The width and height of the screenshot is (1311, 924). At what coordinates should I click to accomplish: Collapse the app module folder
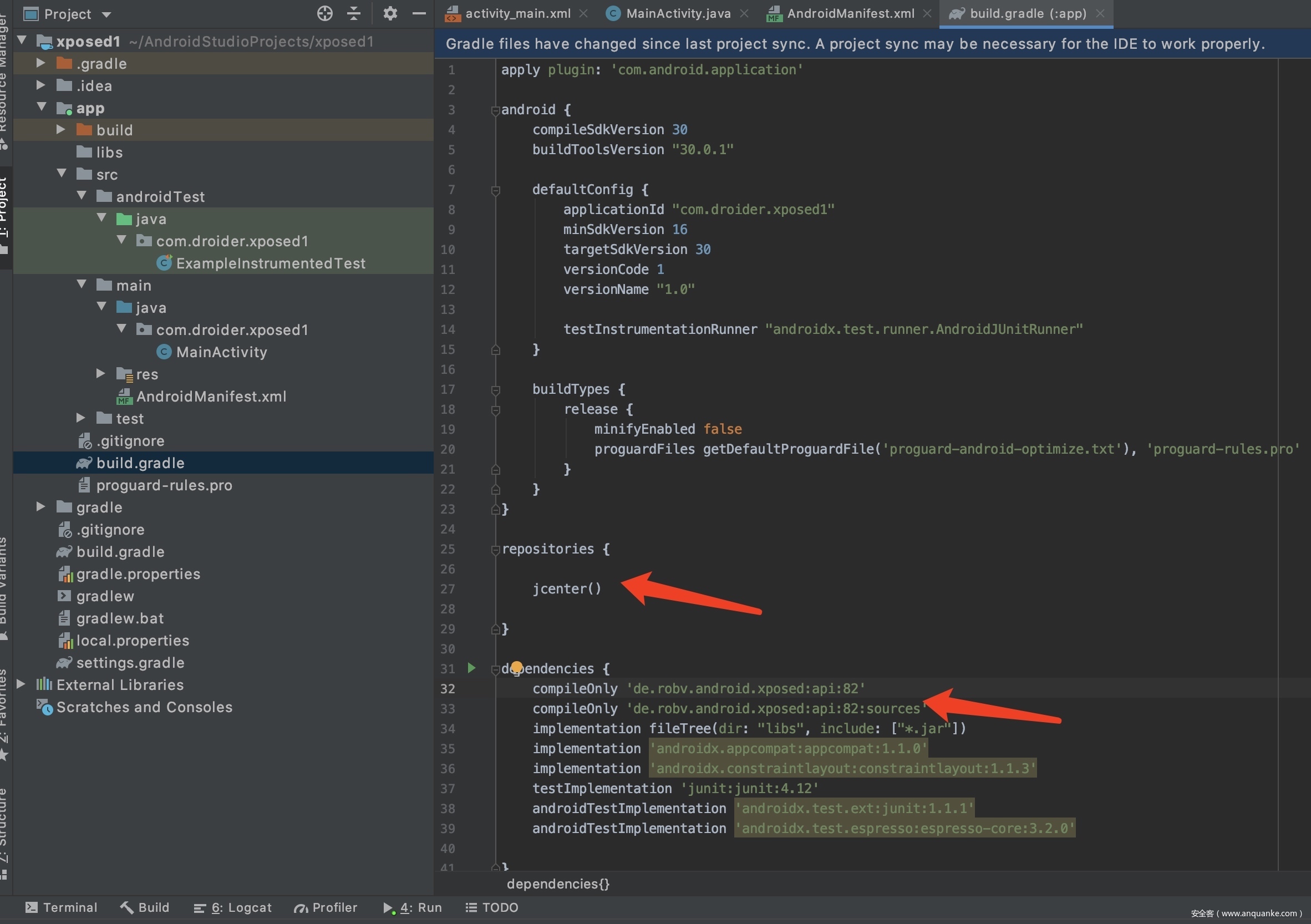41,107
